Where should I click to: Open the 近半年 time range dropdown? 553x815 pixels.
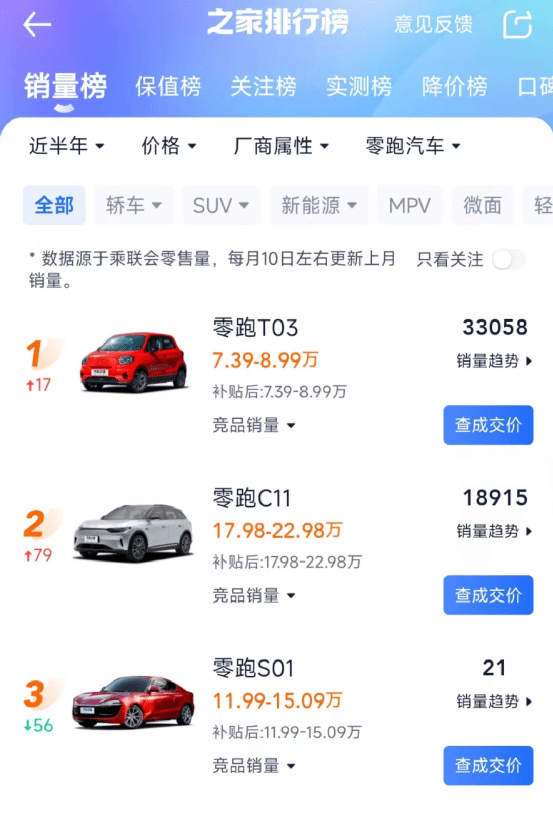(x=67, y=146)
